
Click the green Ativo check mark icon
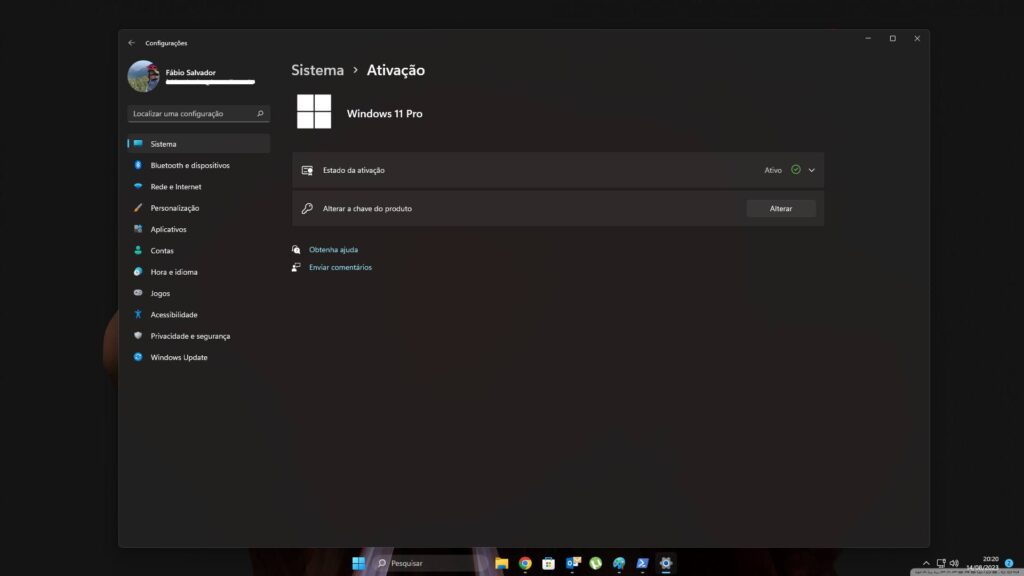point(795,170)
